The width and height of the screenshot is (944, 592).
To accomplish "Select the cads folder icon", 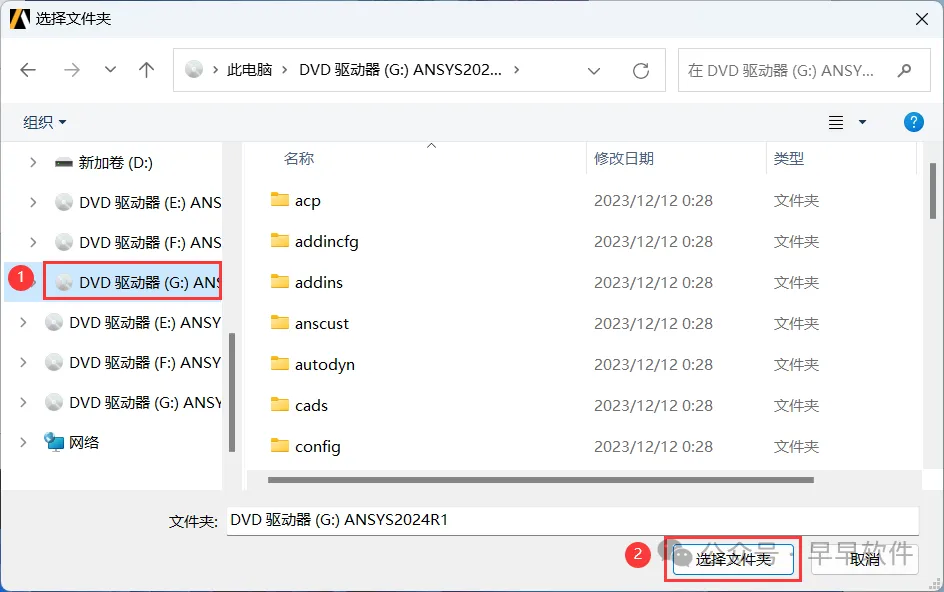I will coord(279,404).
